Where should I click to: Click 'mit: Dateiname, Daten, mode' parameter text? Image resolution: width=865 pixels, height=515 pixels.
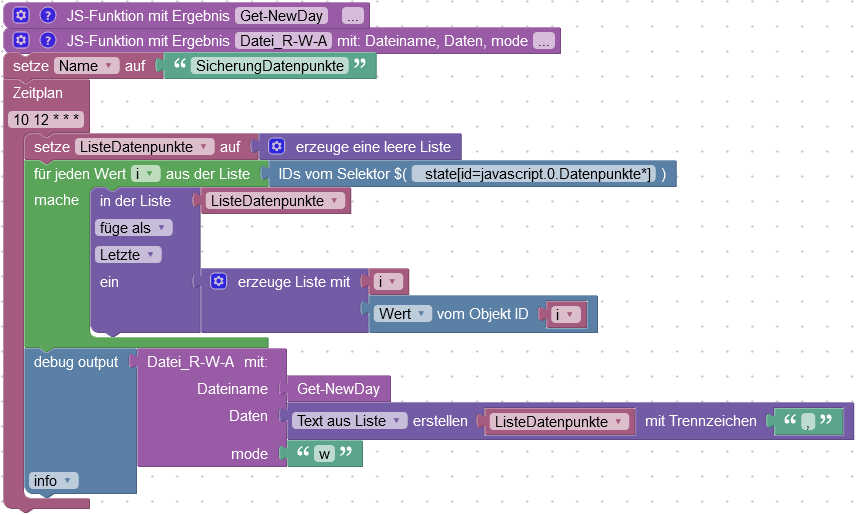[432, 41]
